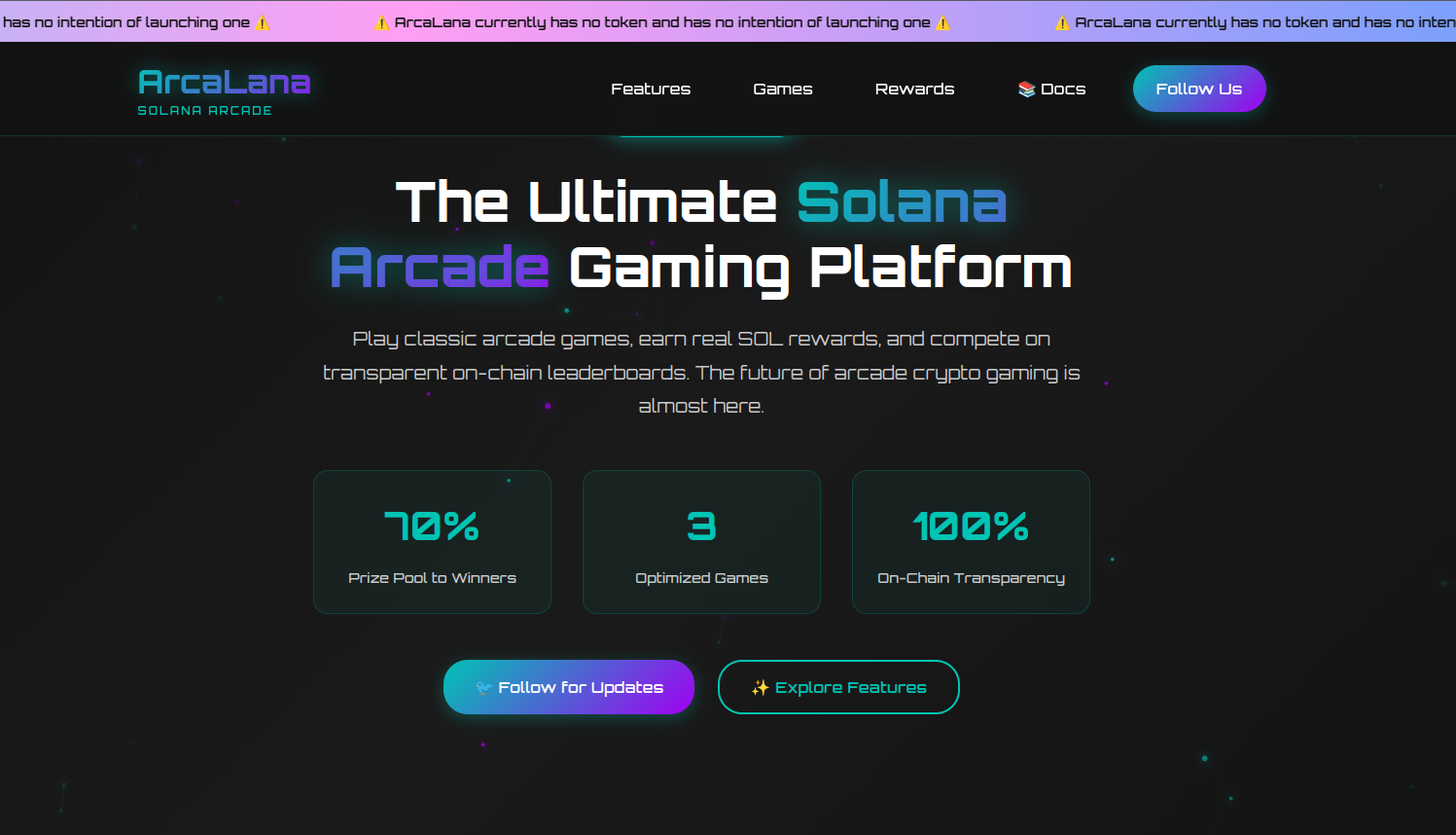Open the Games nav item

[783, 89]
